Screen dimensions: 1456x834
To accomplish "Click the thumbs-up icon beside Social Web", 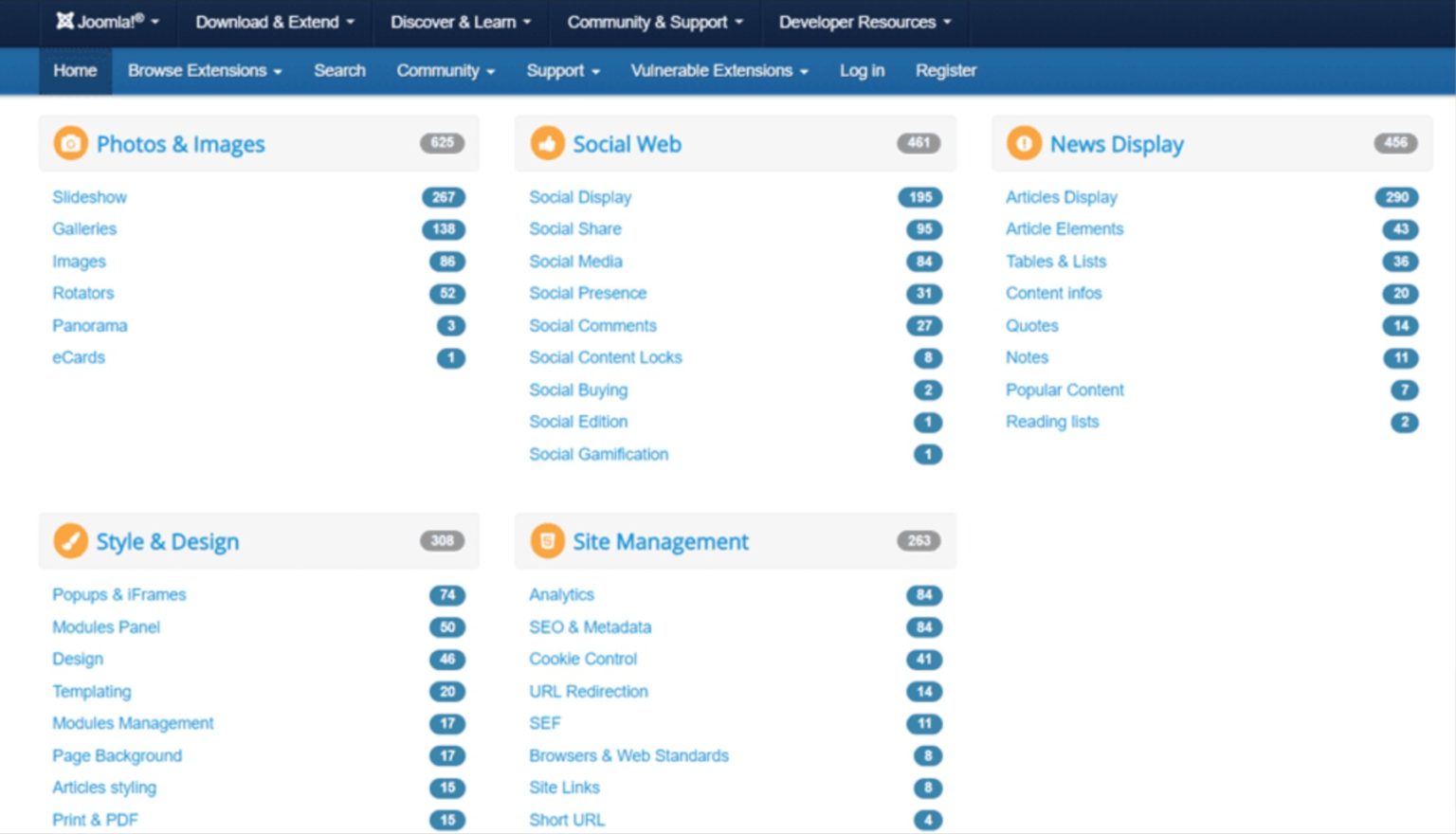I will (x=548, y=143).
